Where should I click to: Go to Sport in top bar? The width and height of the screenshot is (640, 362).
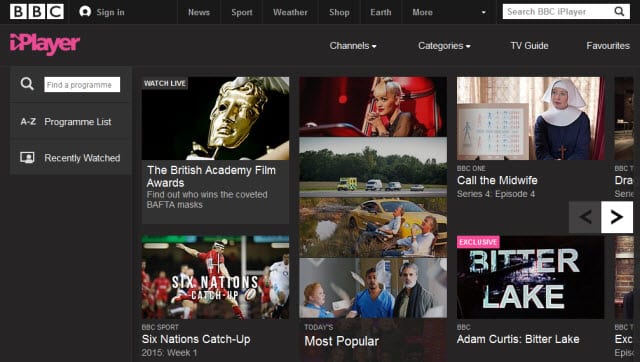242,12
